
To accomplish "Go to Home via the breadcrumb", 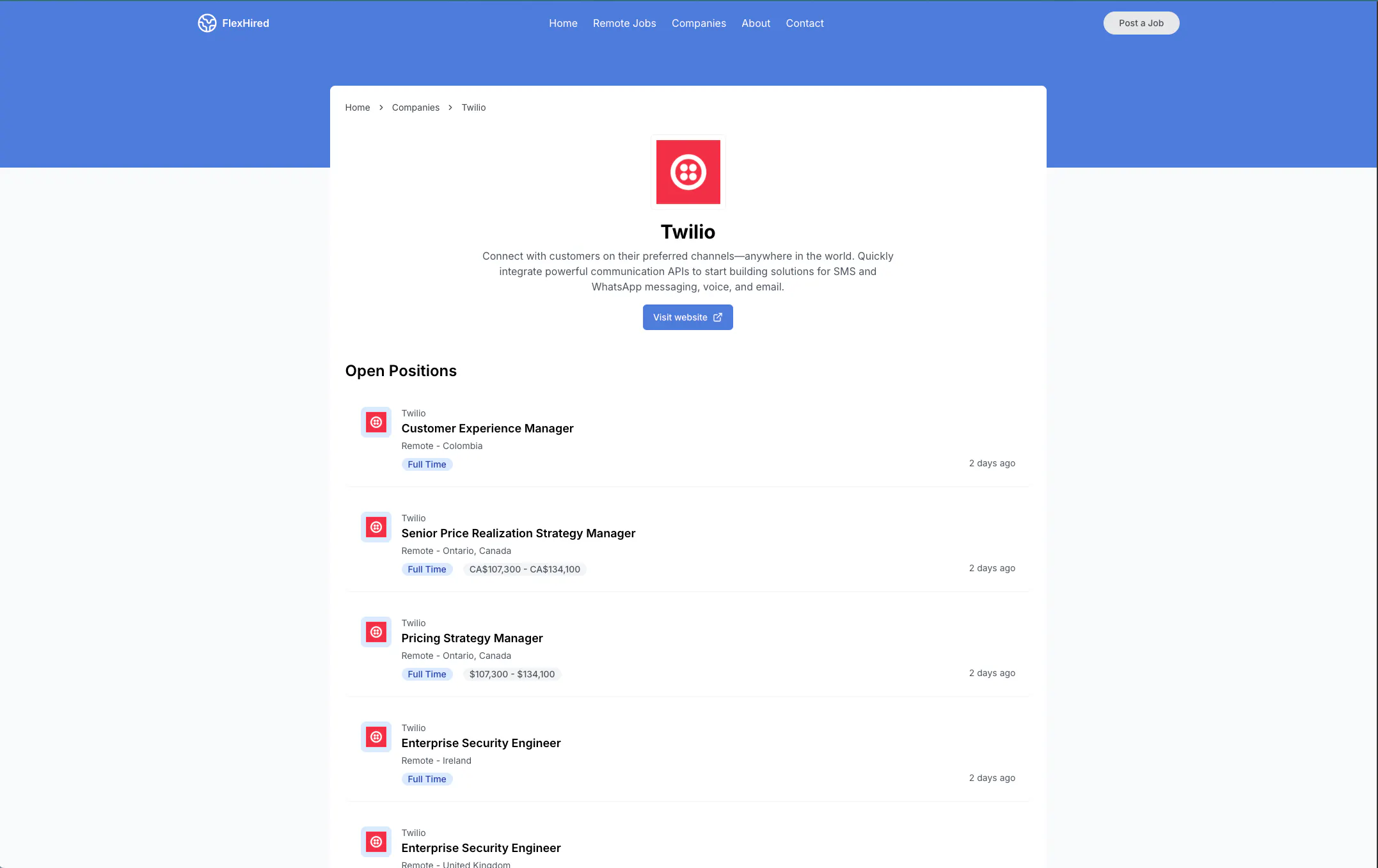I will pos(358,107).
